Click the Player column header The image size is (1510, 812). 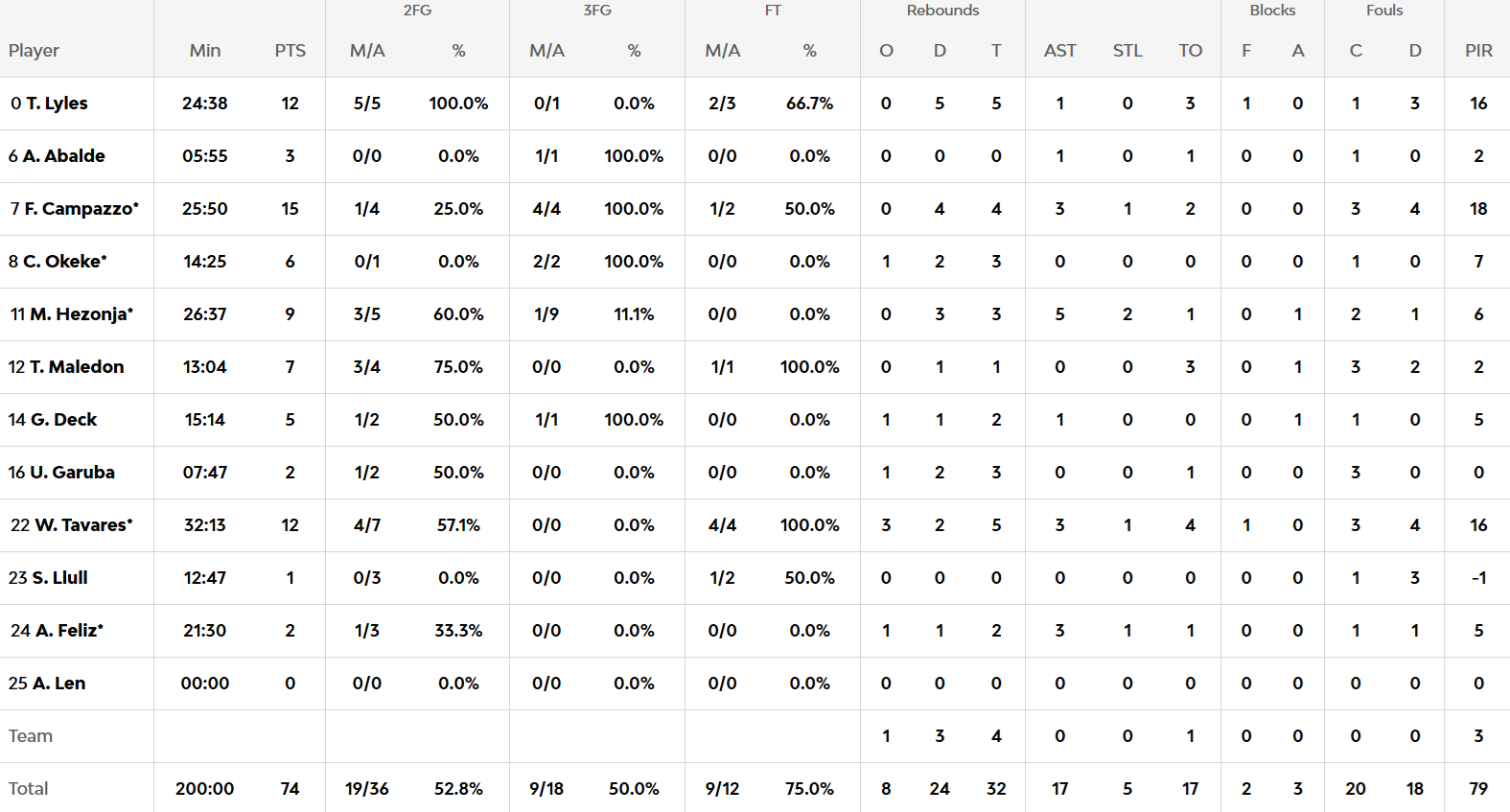click(x=35, y=51)
